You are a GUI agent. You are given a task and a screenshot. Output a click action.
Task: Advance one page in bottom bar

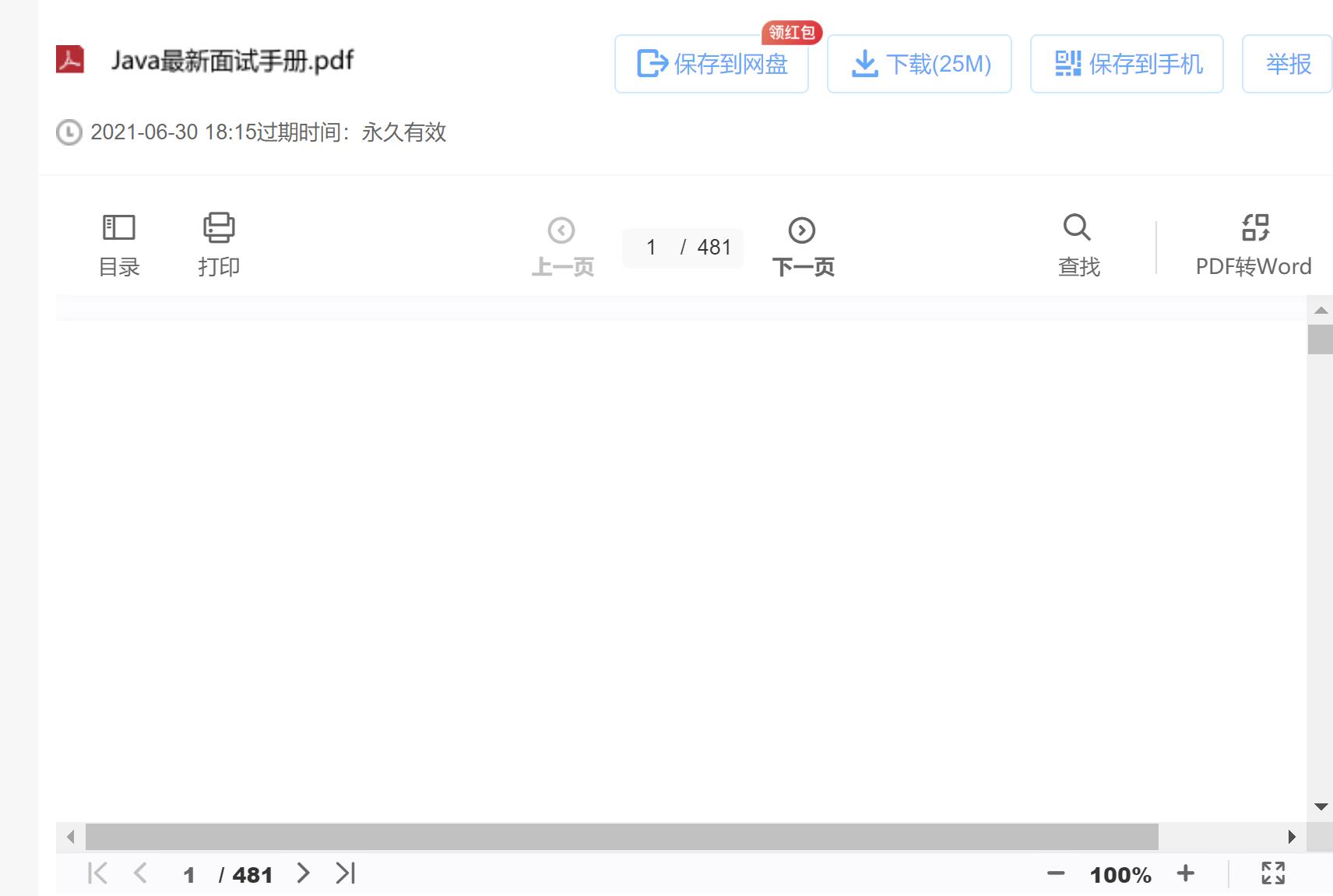(304, 873)
